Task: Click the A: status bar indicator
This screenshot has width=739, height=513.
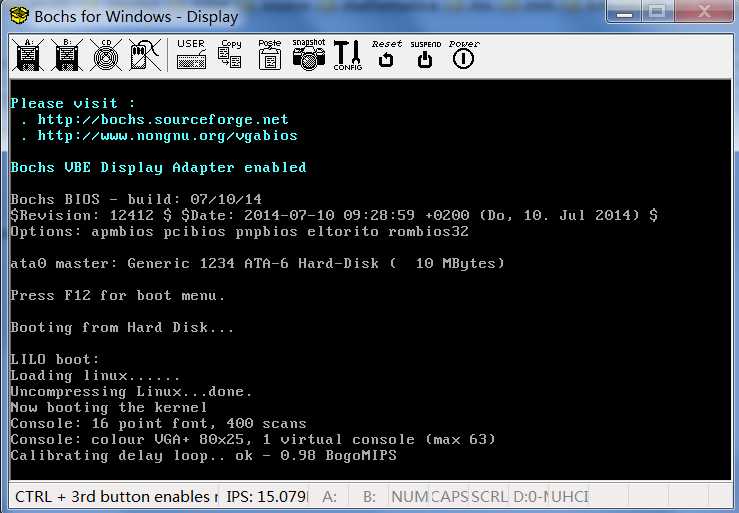Action: coord(329,496)
